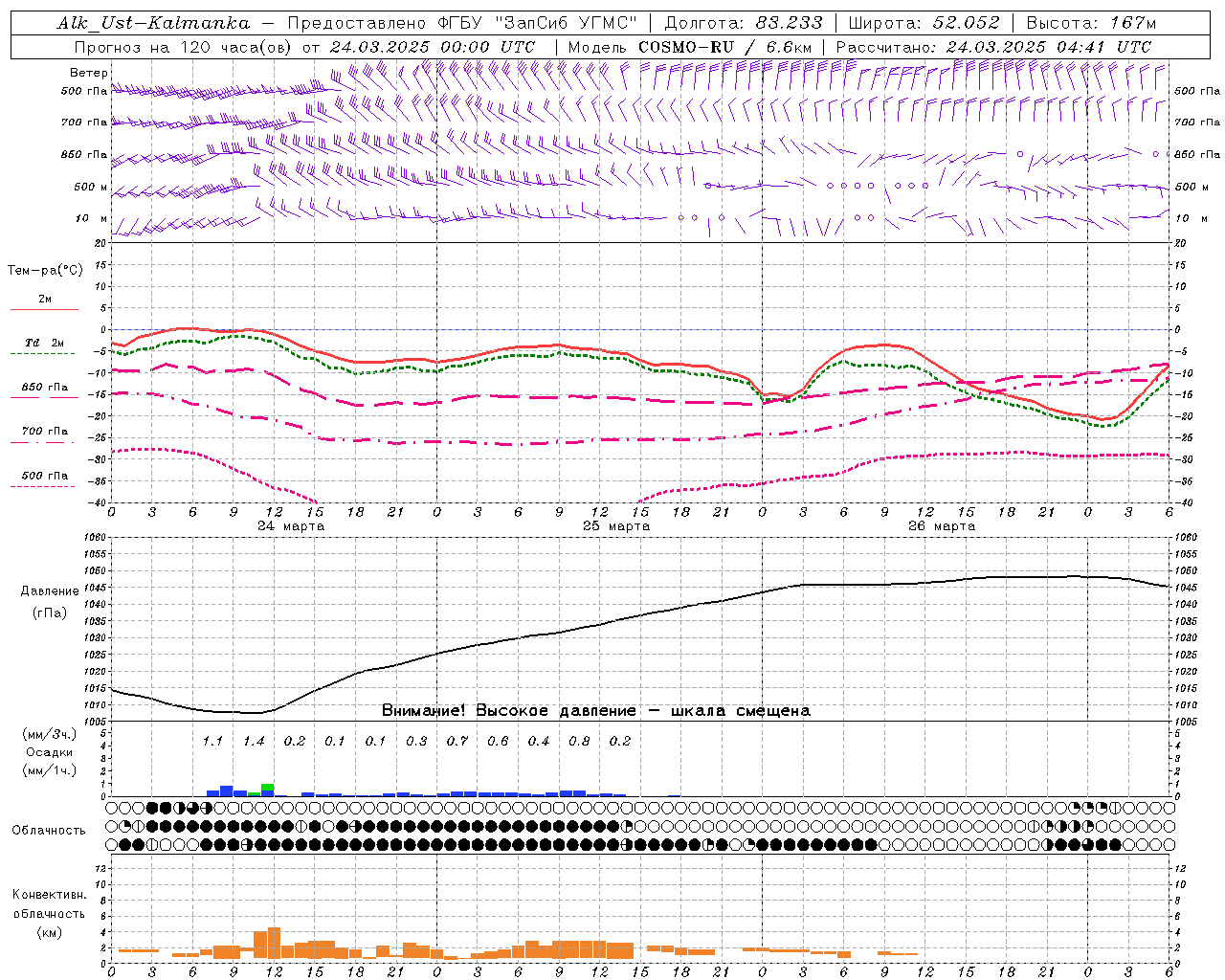
Task: Click the precipitation total 1.1
Action: point(212,741)
